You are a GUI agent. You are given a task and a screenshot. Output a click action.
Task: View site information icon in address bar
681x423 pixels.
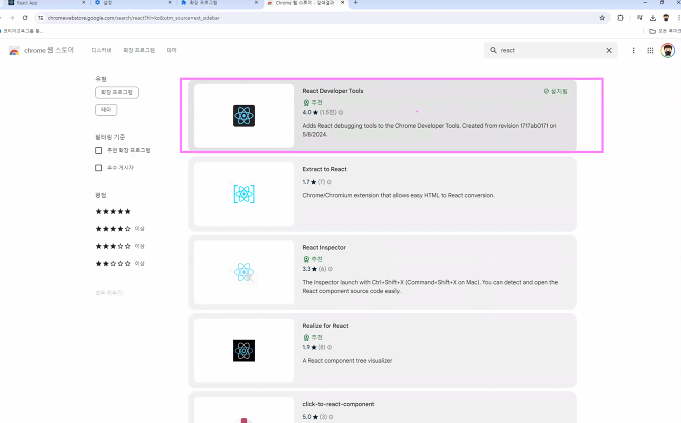(x=40, y=18)
